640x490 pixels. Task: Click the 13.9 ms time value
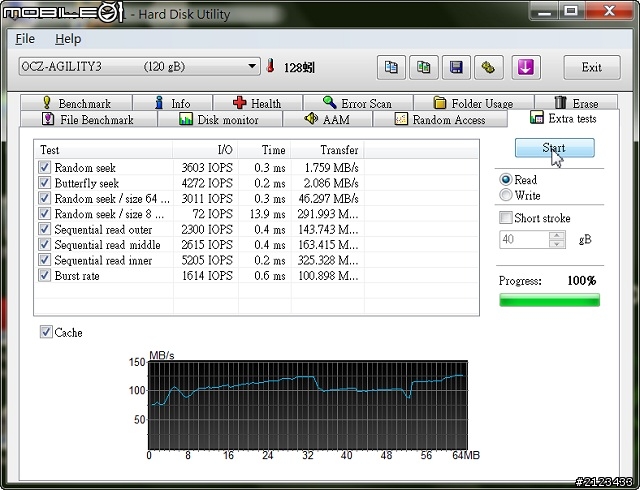tap(268, 214)
